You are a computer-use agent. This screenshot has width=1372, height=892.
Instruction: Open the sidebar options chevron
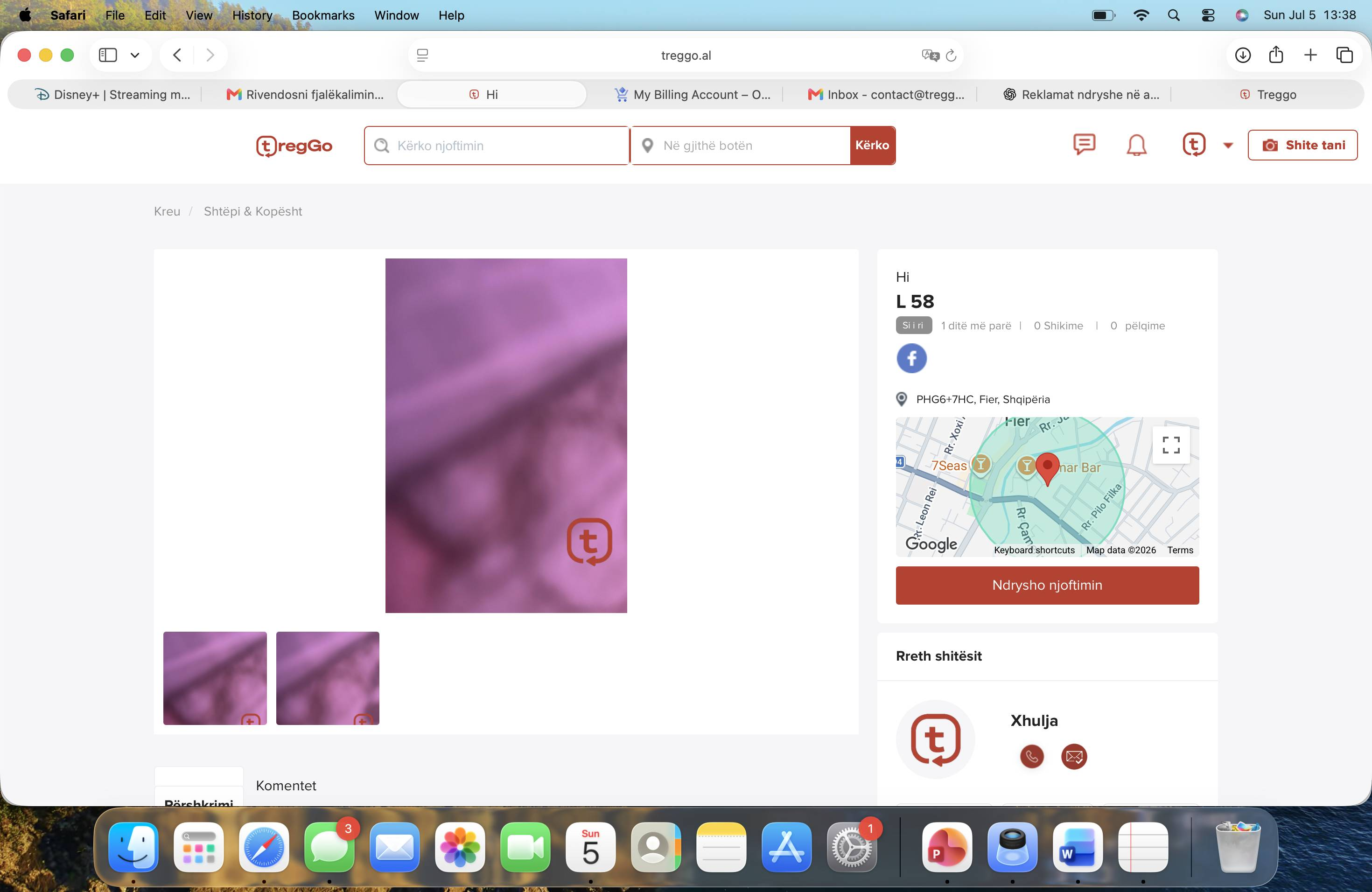point(135,56)
